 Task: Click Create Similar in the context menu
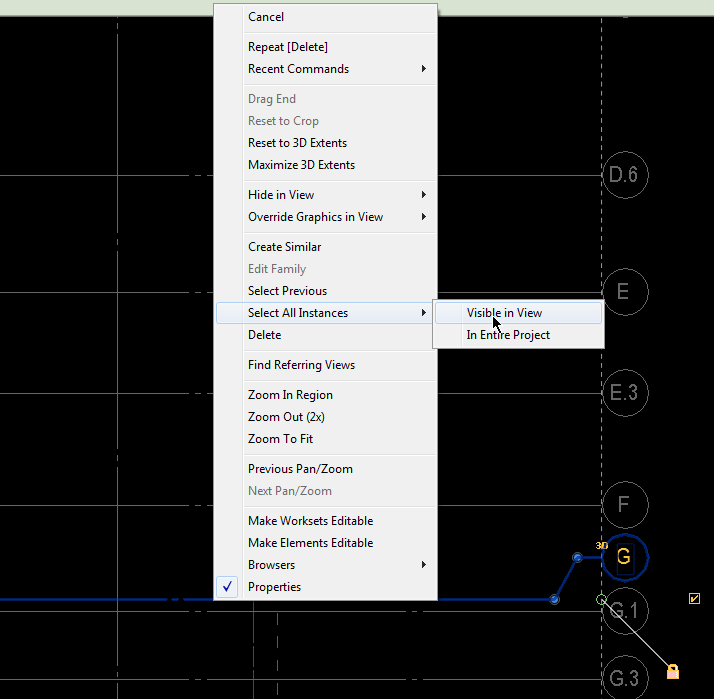284,247
